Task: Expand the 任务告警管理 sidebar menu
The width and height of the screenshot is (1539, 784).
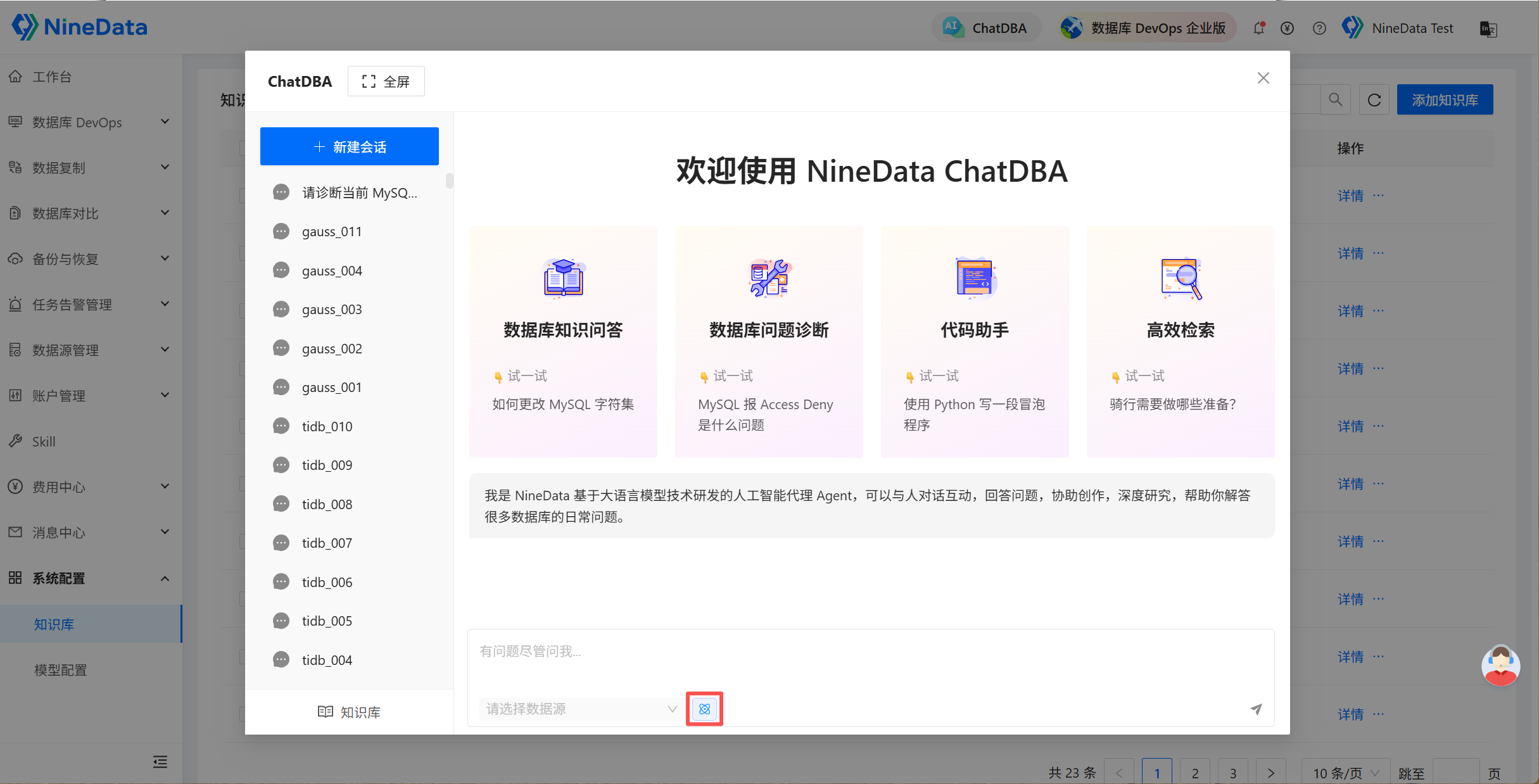Action: click(x=91, y=305)
